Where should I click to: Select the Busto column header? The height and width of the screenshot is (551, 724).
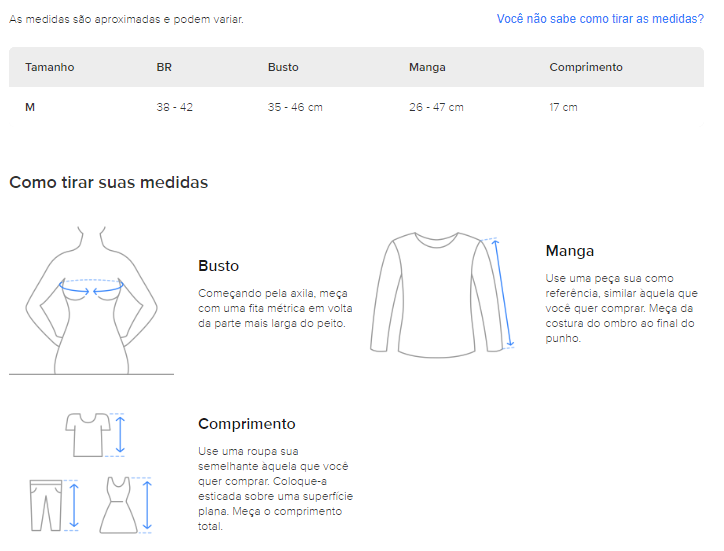click(x=283, y=67)
